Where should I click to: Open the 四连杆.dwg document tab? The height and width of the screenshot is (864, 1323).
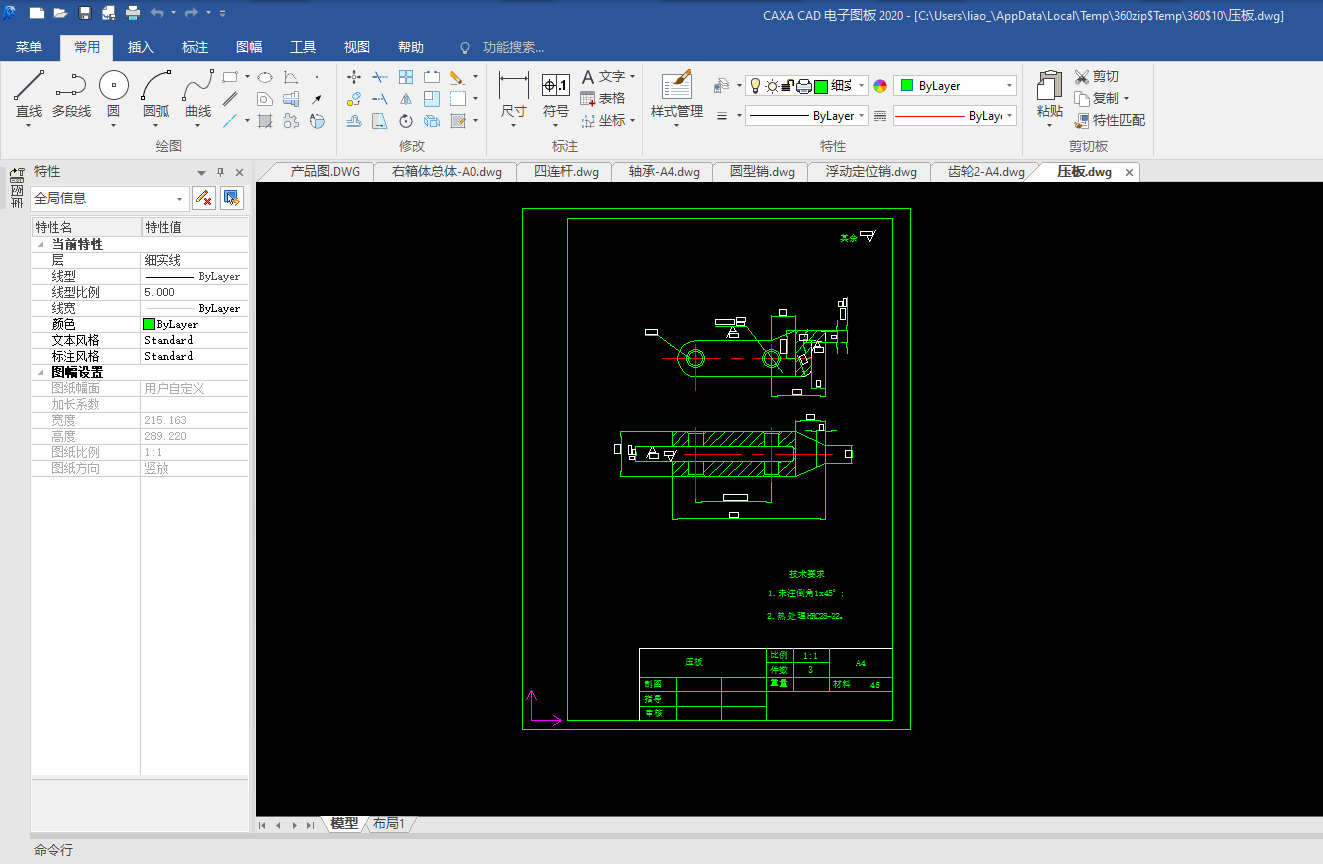coord(566,172)
